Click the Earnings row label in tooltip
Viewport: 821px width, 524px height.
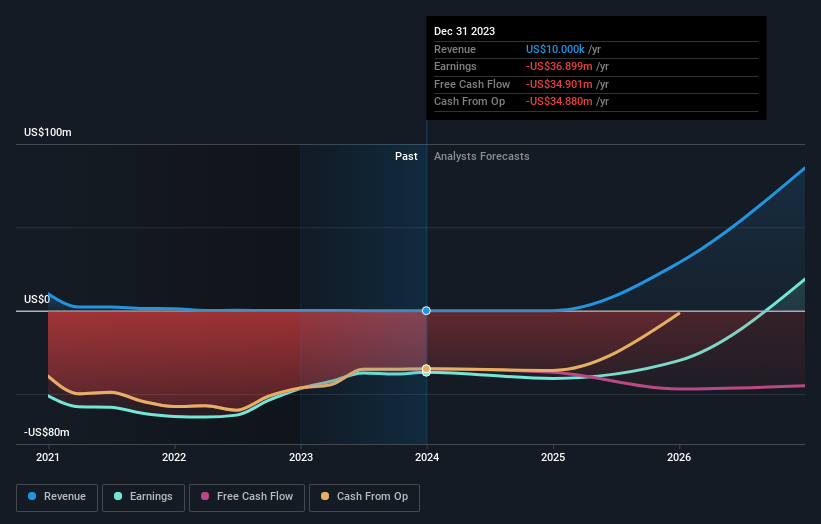pyautogui.click(x=456, y=66)
